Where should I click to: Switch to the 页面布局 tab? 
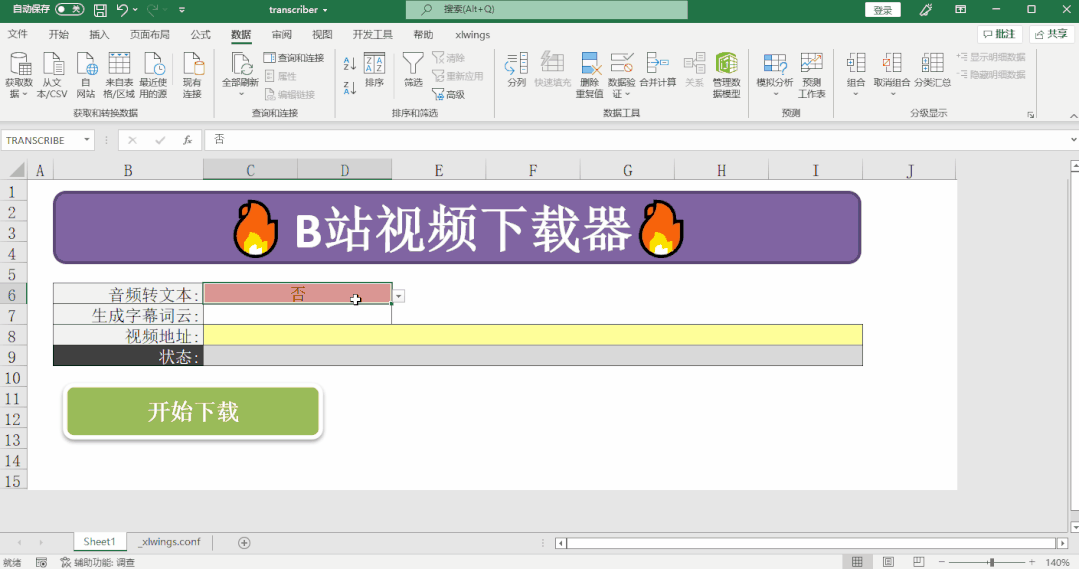149,34
